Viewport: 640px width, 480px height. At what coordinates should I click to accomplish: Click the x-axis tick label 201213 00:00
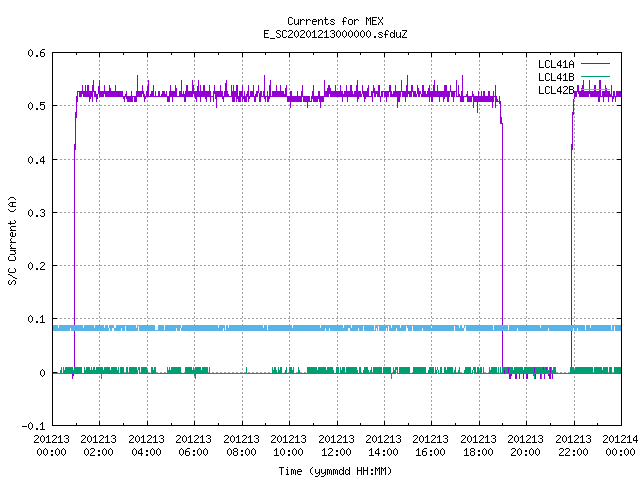coord(51,446)
